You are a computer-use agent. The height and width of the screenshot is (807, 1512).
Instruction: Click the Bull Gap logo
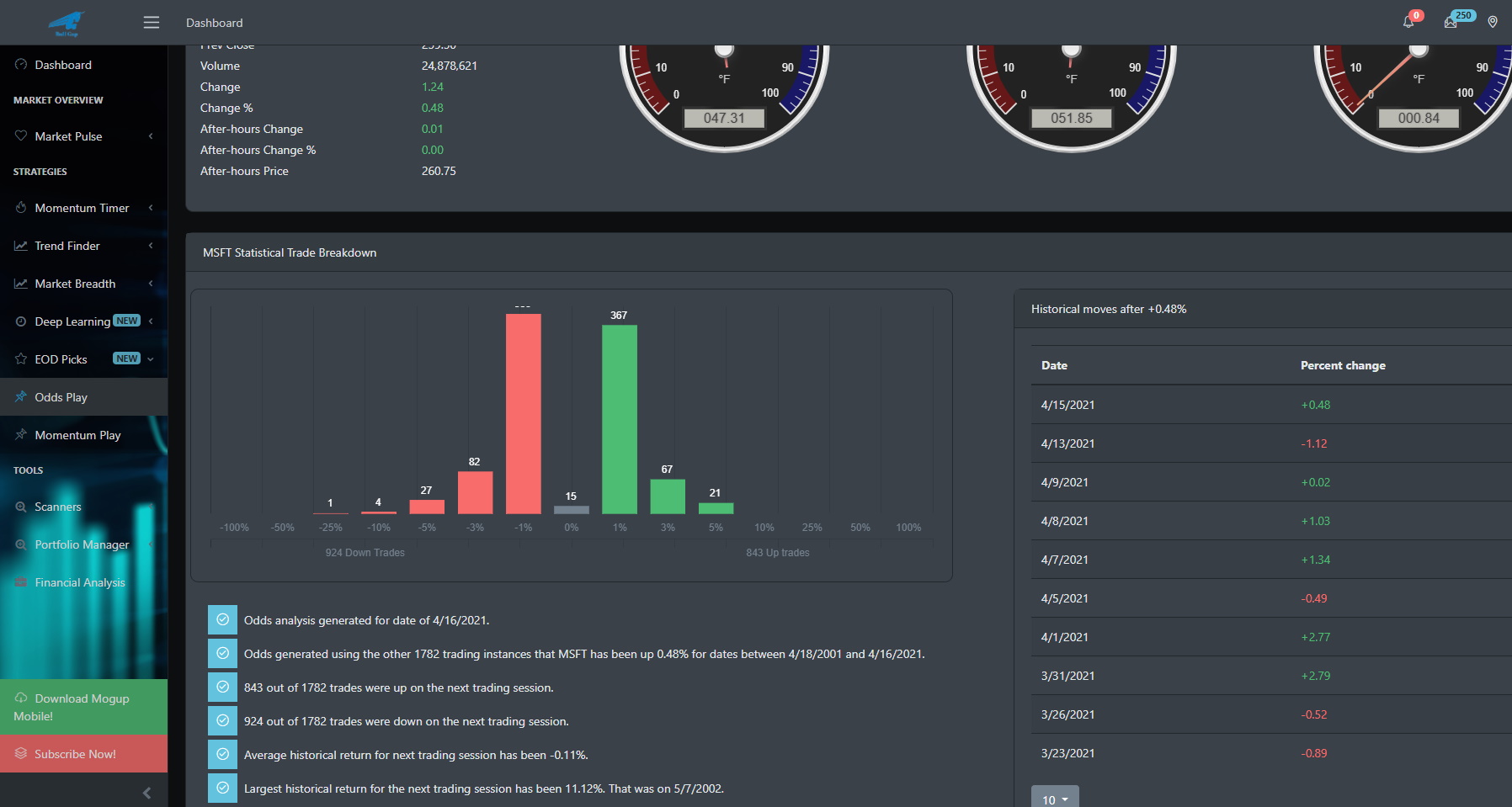67,23
